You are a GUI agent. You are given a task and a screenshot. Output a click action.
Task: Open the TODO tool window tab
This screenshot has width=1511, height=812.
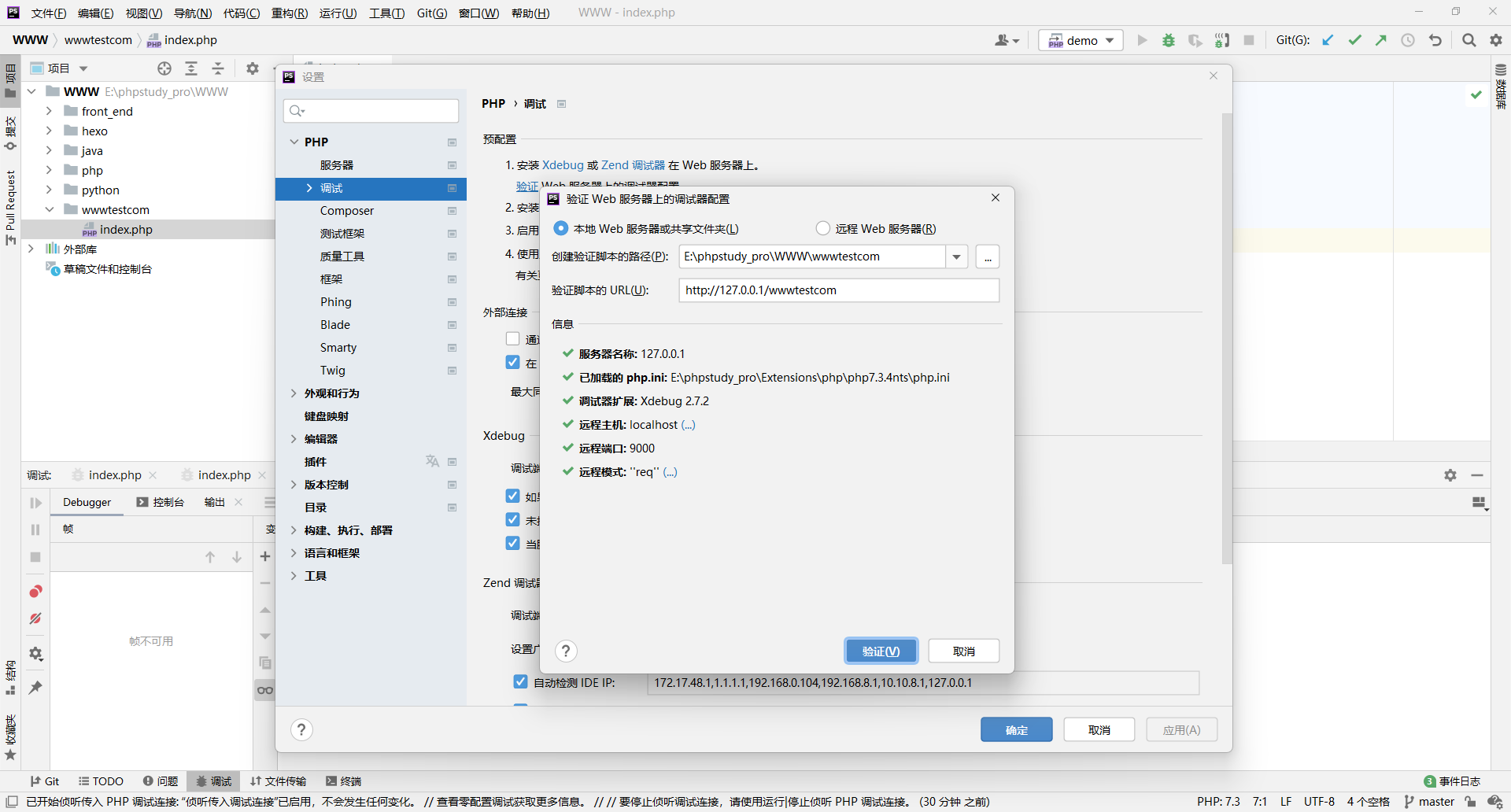point(101,781)
